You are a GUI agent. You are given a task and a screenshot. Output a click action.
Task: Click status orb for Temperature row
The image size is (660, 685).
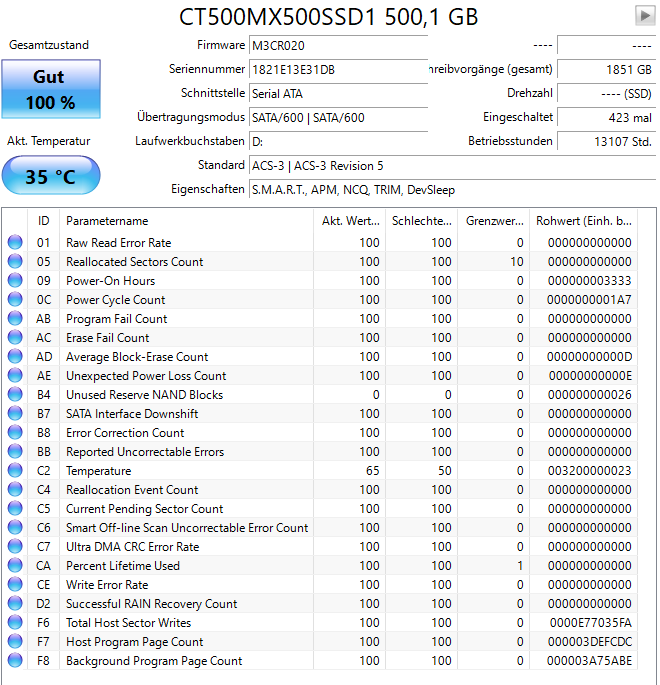click(15, 470)
